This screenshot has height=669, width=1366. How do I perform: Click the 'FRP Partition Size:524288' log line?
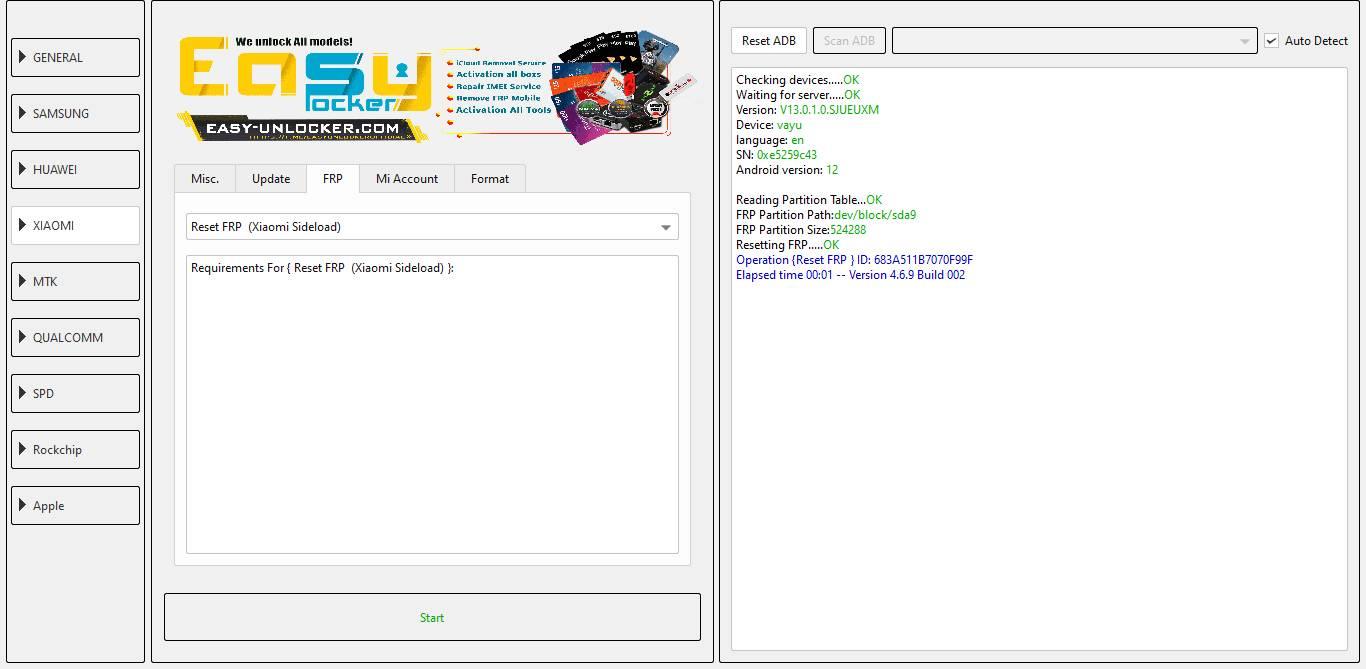[x=801, y=230]
